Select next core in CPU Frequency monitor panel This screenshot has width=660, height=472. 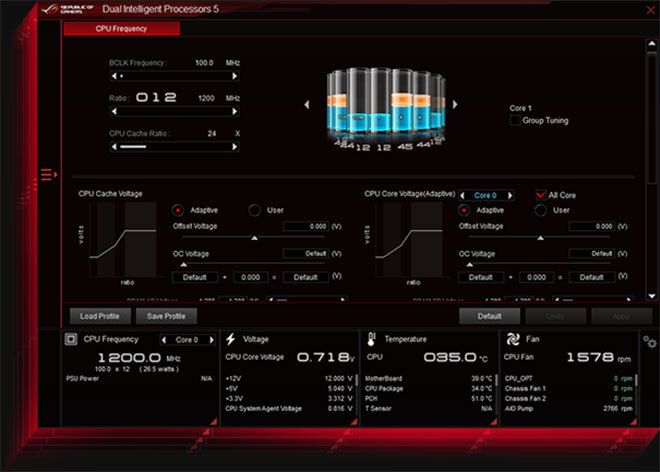tap(212, 340)
